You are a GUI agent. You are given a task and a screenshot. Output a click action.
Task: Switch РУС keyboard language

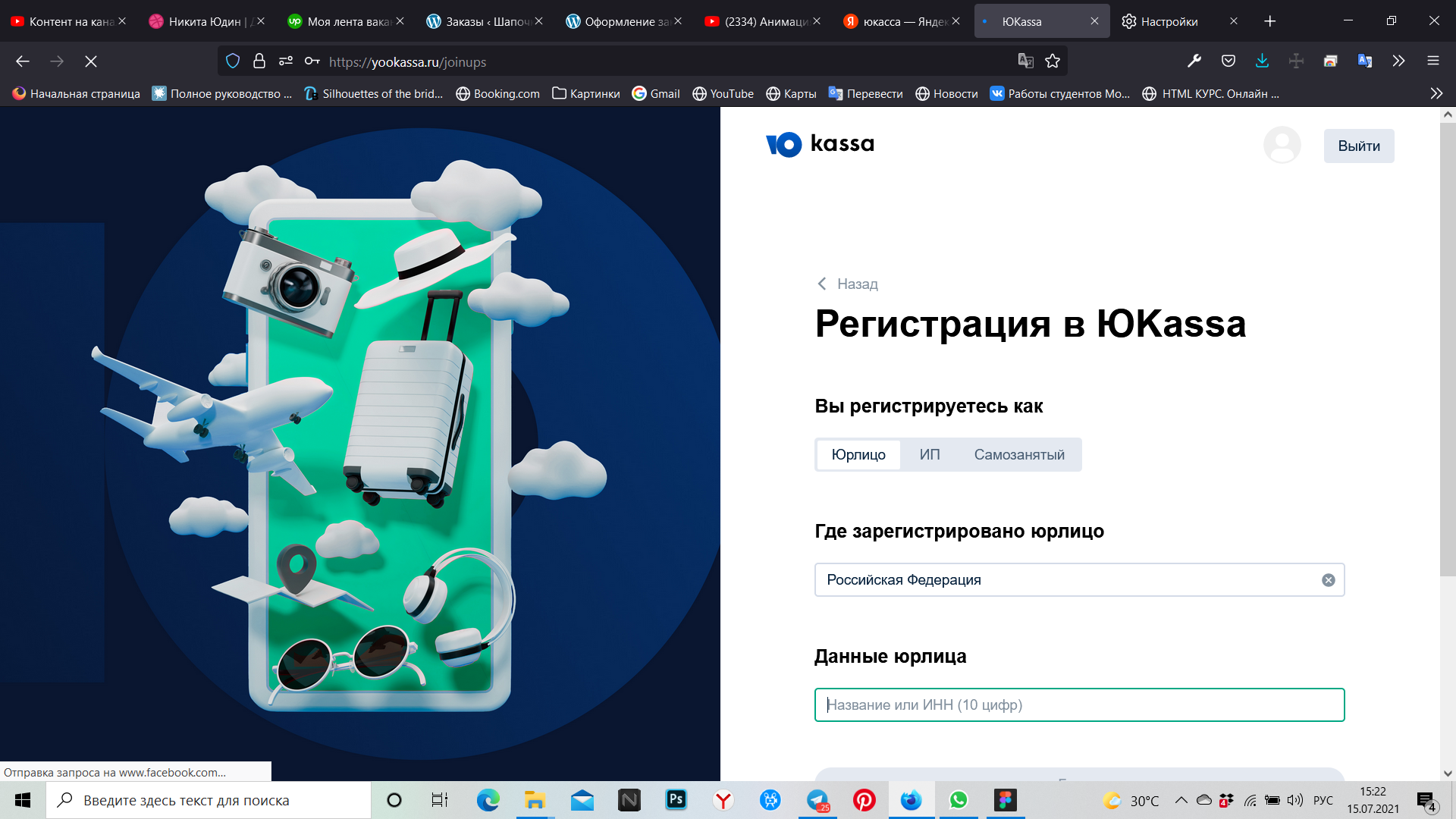[x=1323, y=800]
